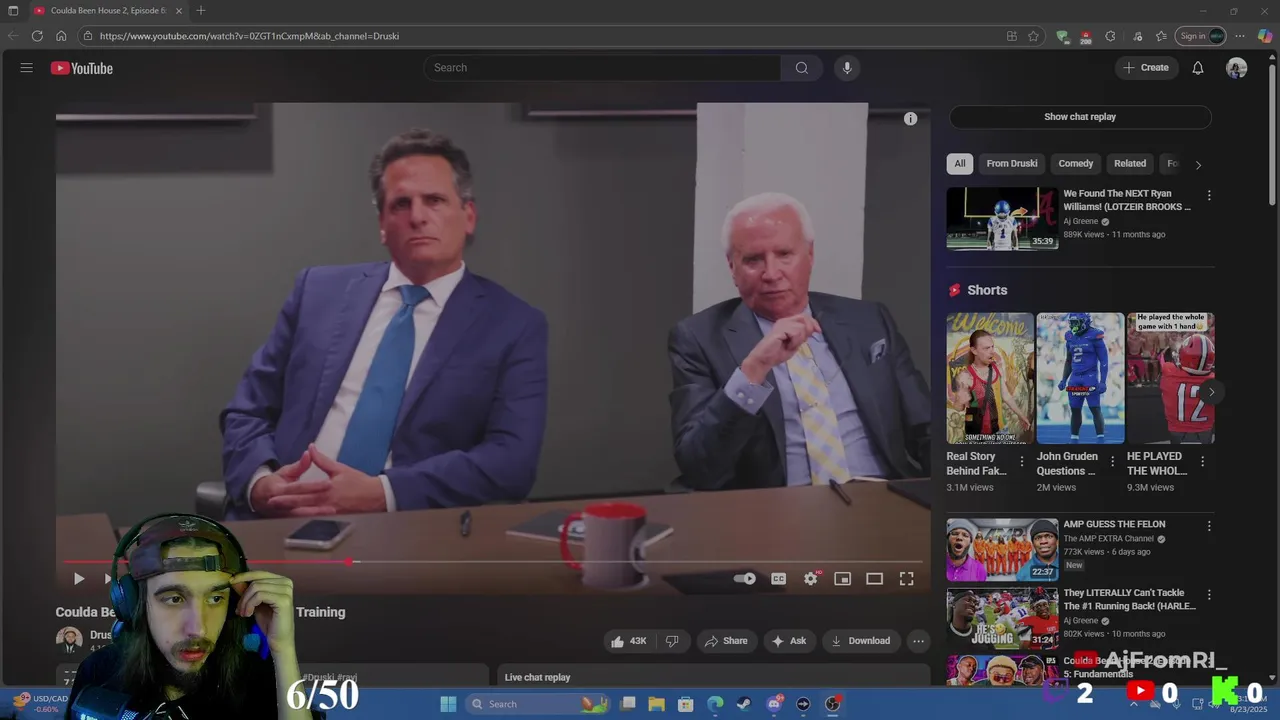Select the From Druski chip
1280x720 pixels.
1012,164
